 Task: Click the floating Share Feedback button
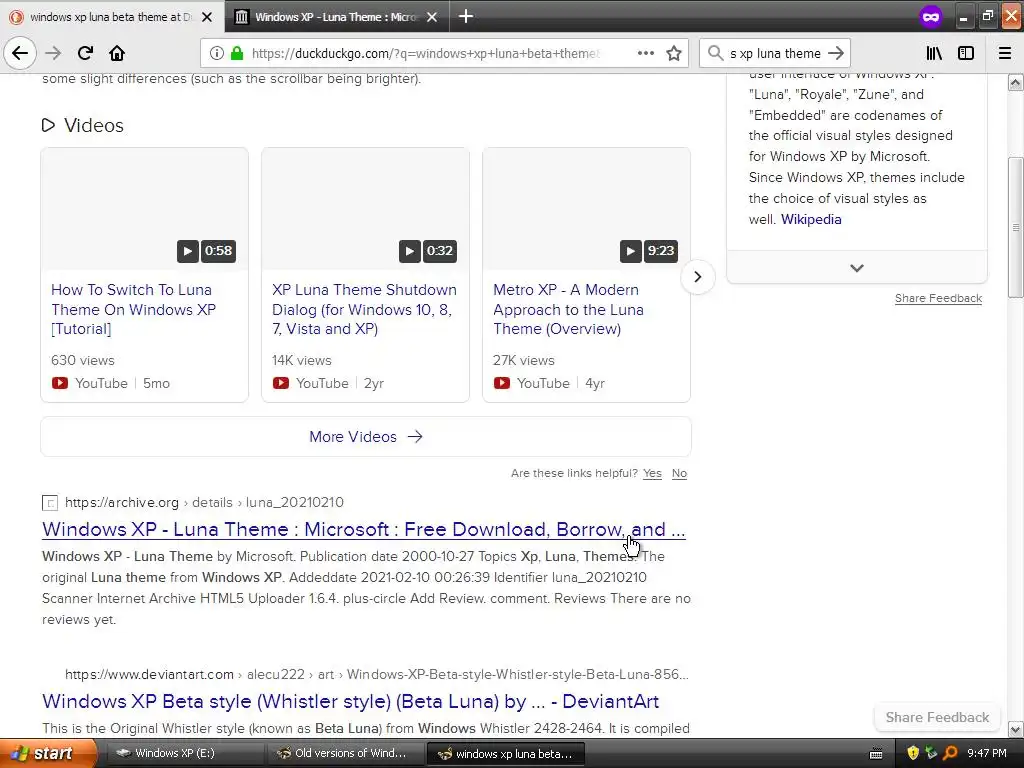(937, 718)
